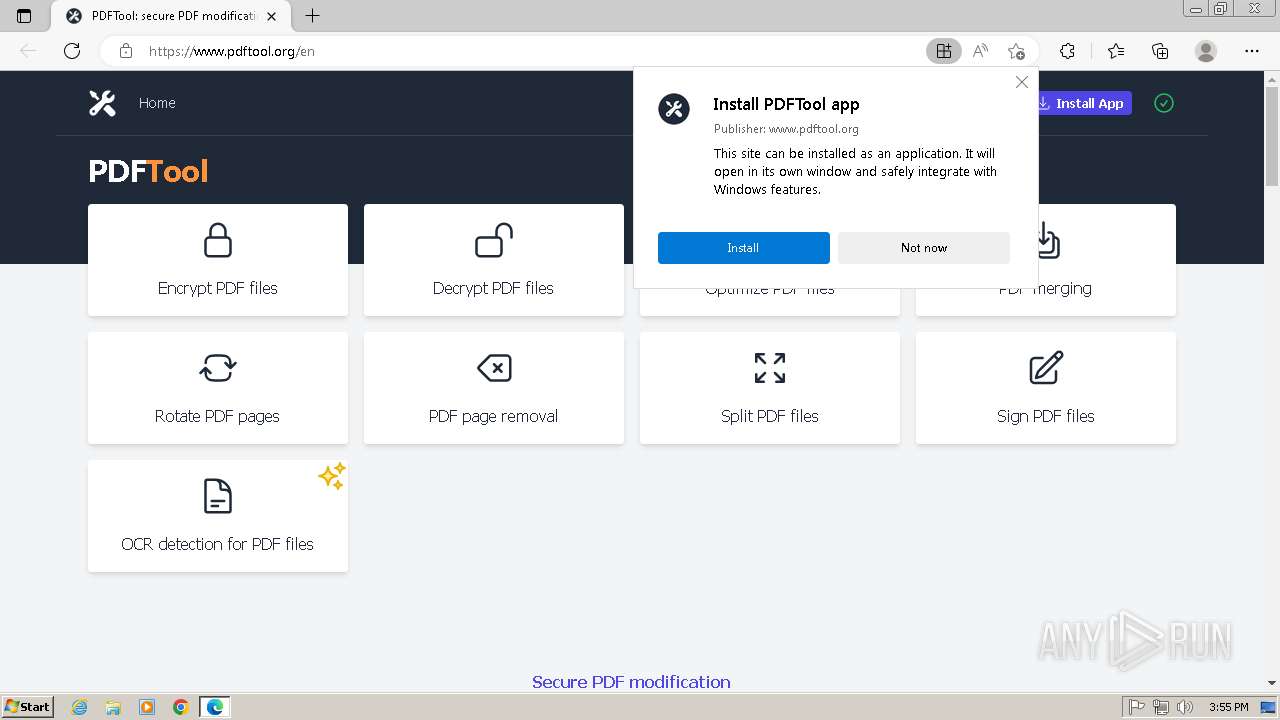This screenshot has height=720, width=1280.
Task: Close the PDFTool browser tab
Action: 272,16
